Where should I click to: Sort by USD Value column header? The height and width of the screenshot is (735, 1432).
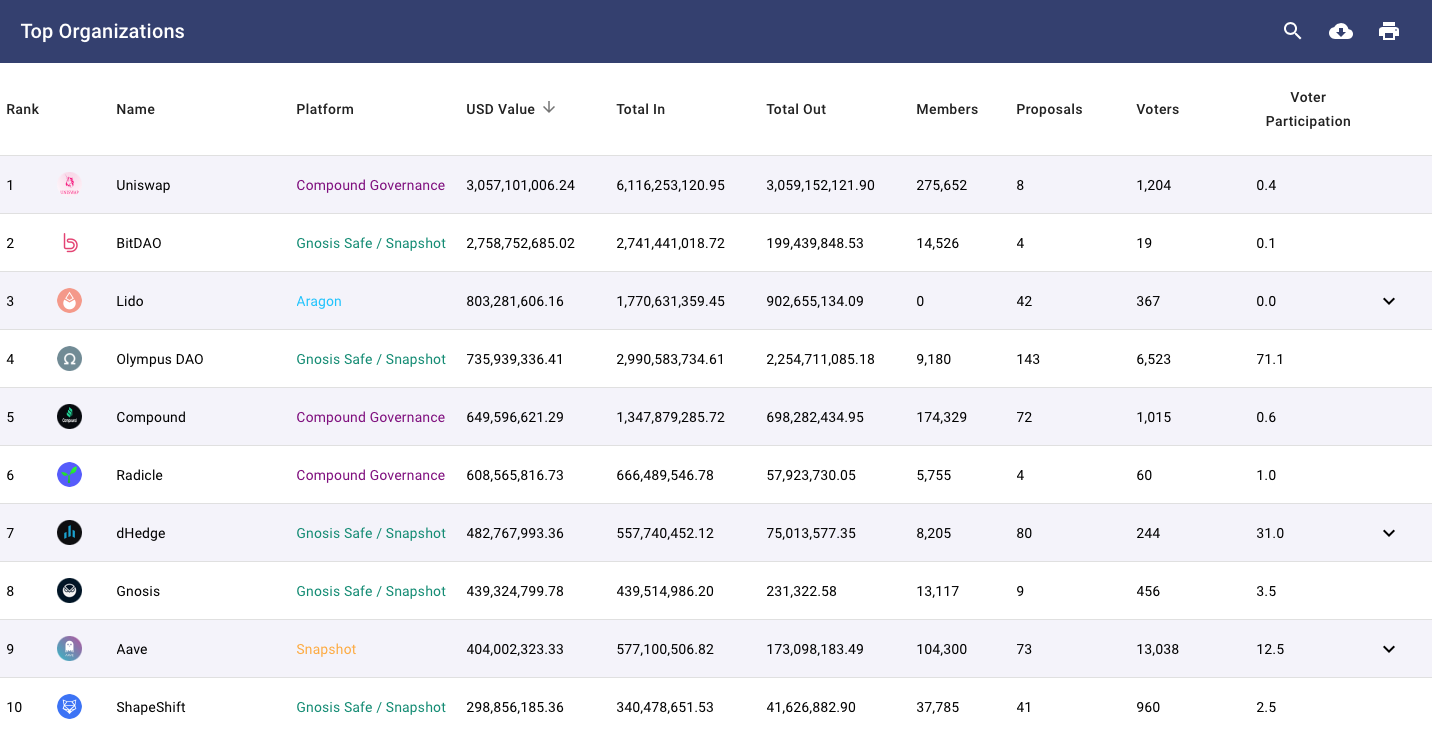click(x=500, y=109)
